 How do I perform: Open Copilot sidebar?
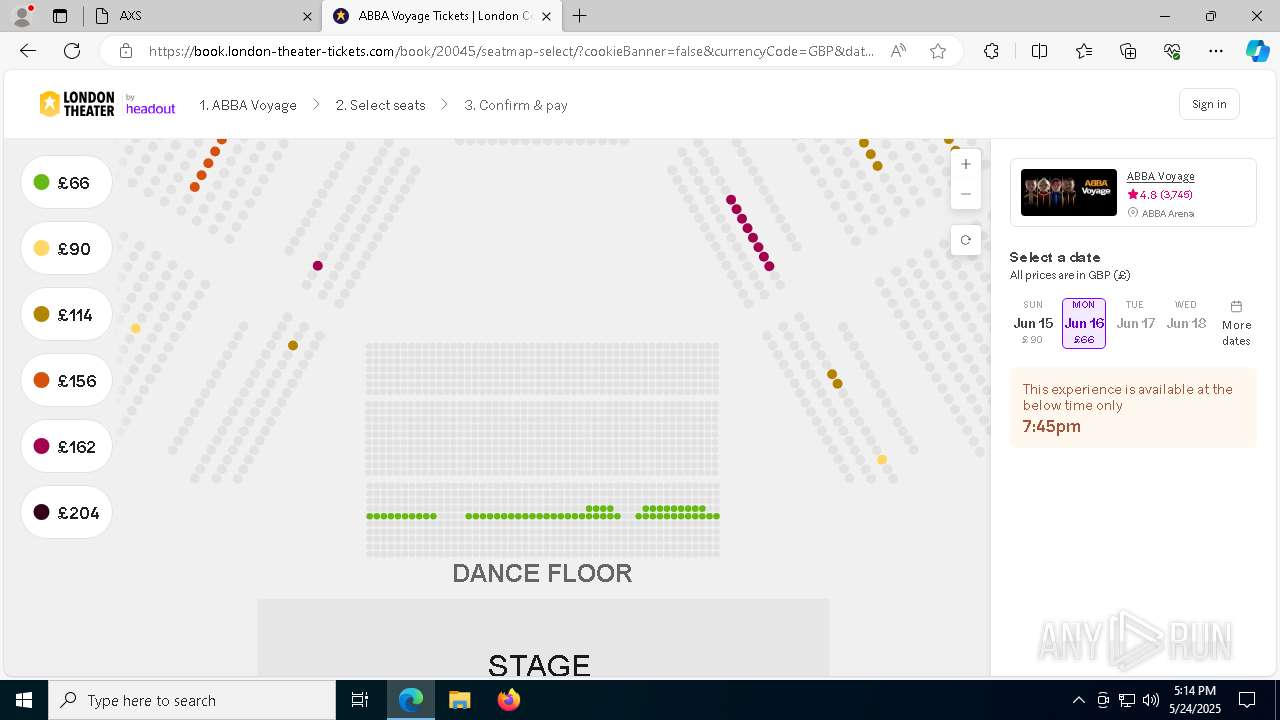click(x=1257, y=51)
